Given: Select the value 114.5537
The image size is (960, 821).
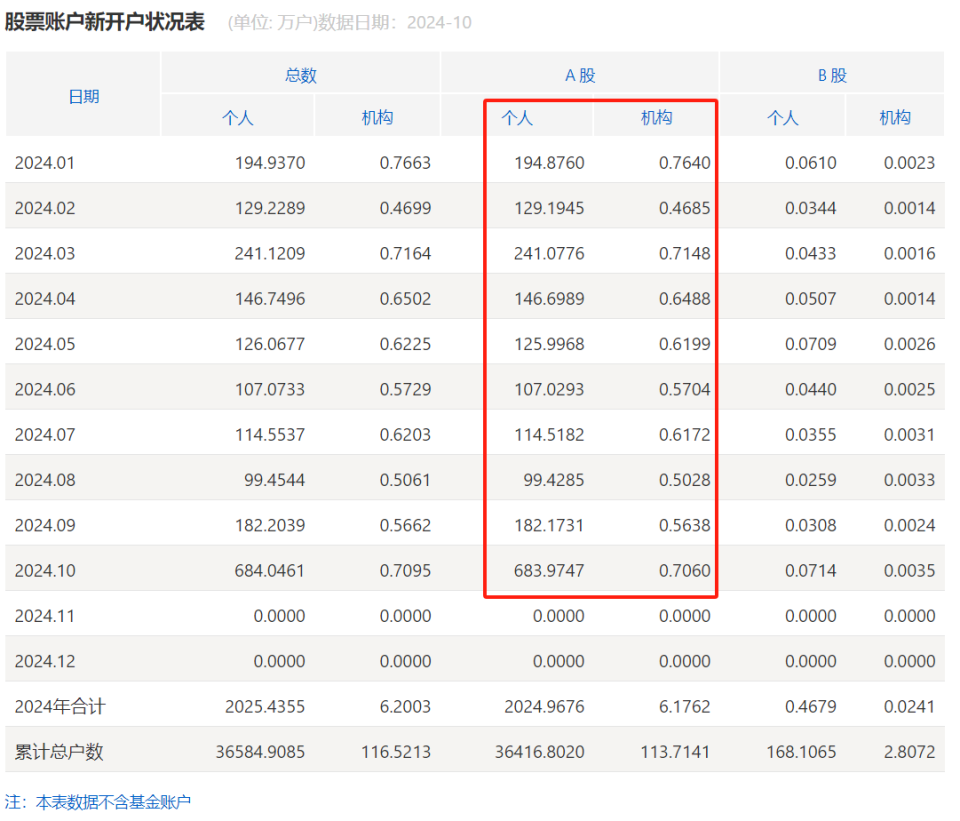Looking at the screenshot, I should click(270, 435).
